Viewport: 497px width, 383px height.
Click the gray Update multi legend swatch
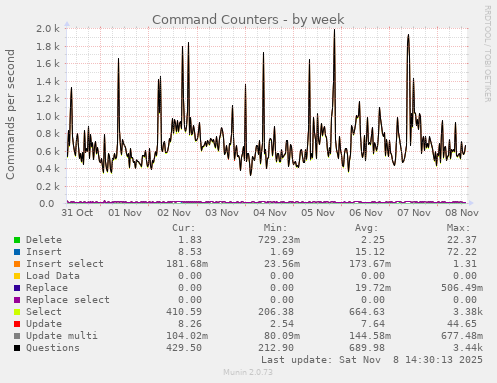pos(17,336)
